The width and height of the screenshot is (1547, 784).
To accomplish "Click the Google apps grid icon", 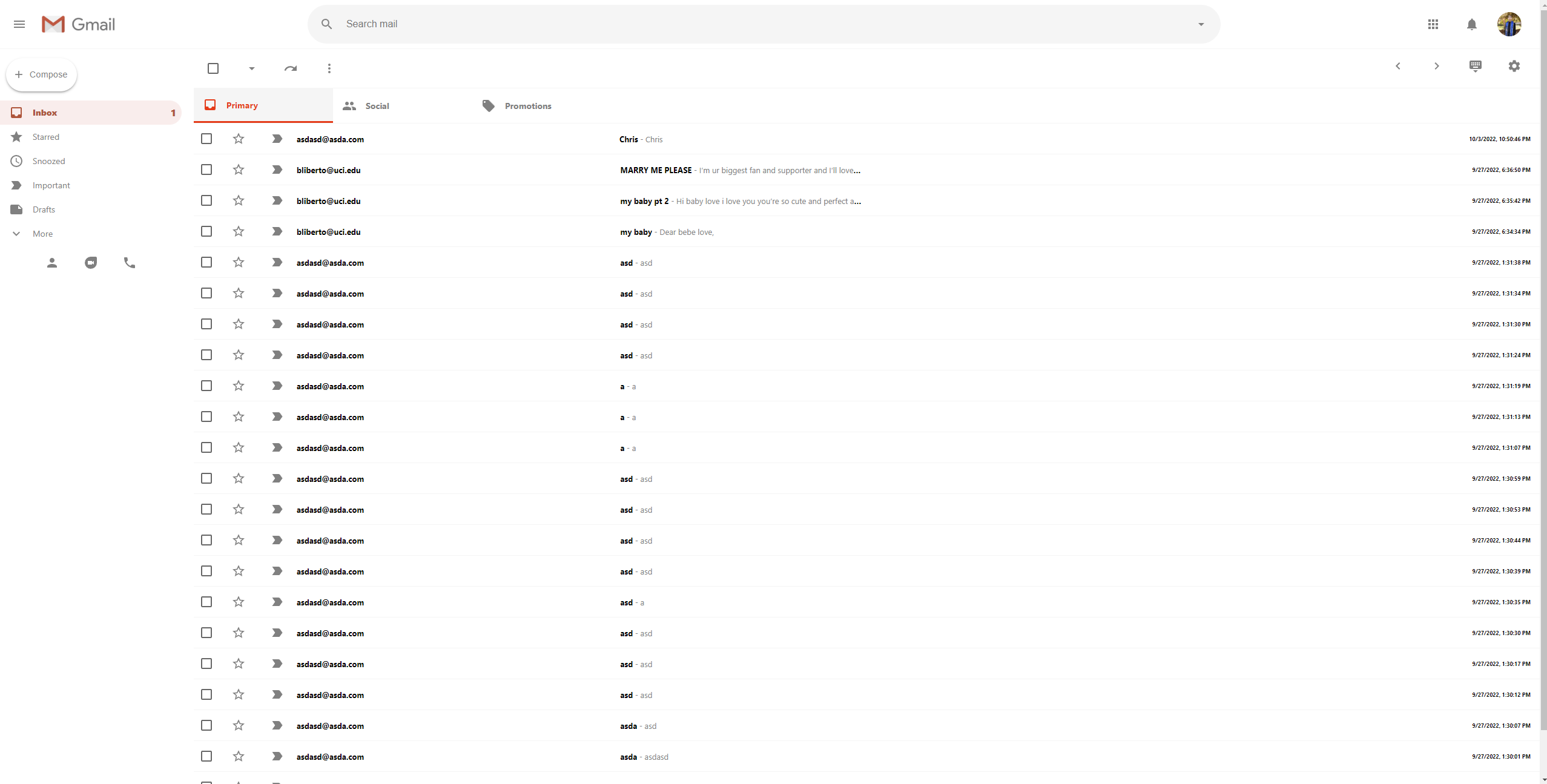I will 1433,24.
